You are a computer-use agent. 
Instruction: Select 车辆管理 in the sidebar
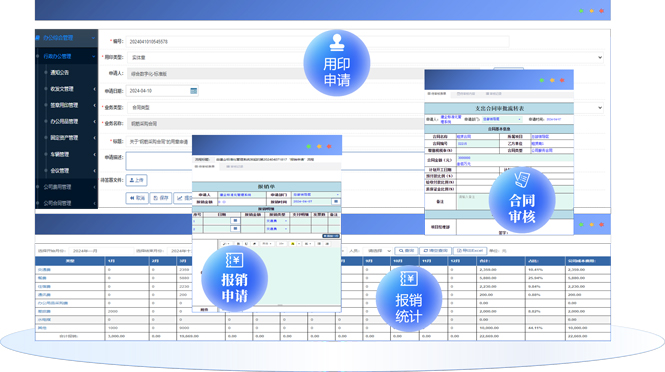pos(59,154)
